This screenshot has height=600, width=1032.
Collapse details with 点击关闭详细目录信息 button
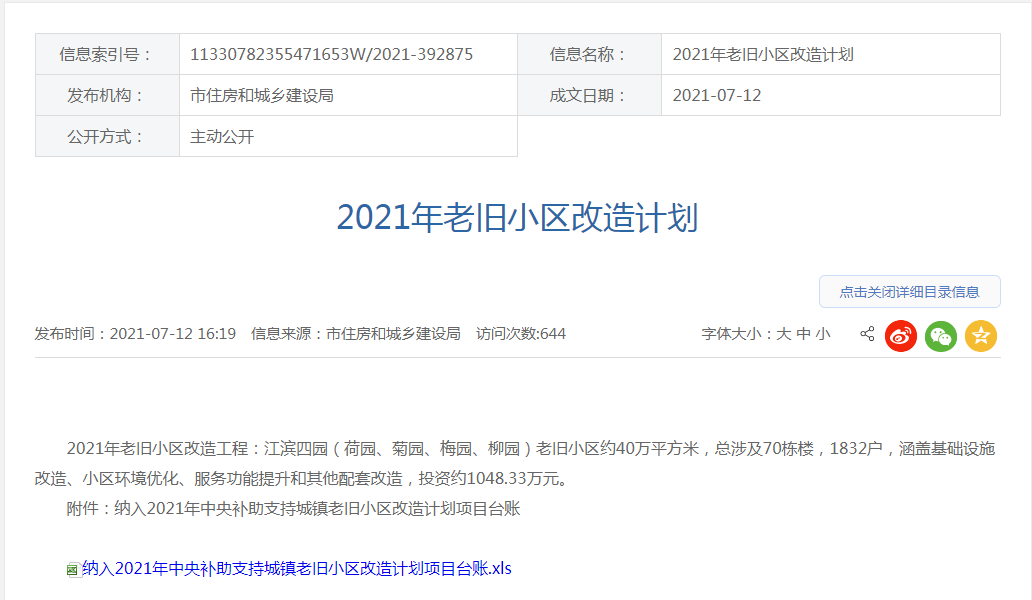point(909,292)
